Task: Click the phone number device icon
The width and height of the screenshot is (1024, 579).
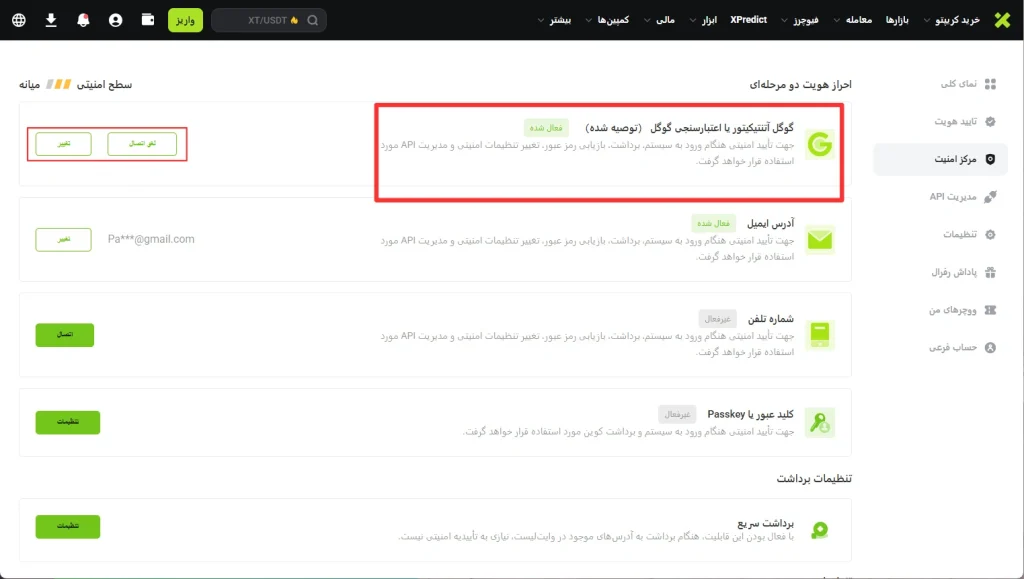Action: (820, 336)
